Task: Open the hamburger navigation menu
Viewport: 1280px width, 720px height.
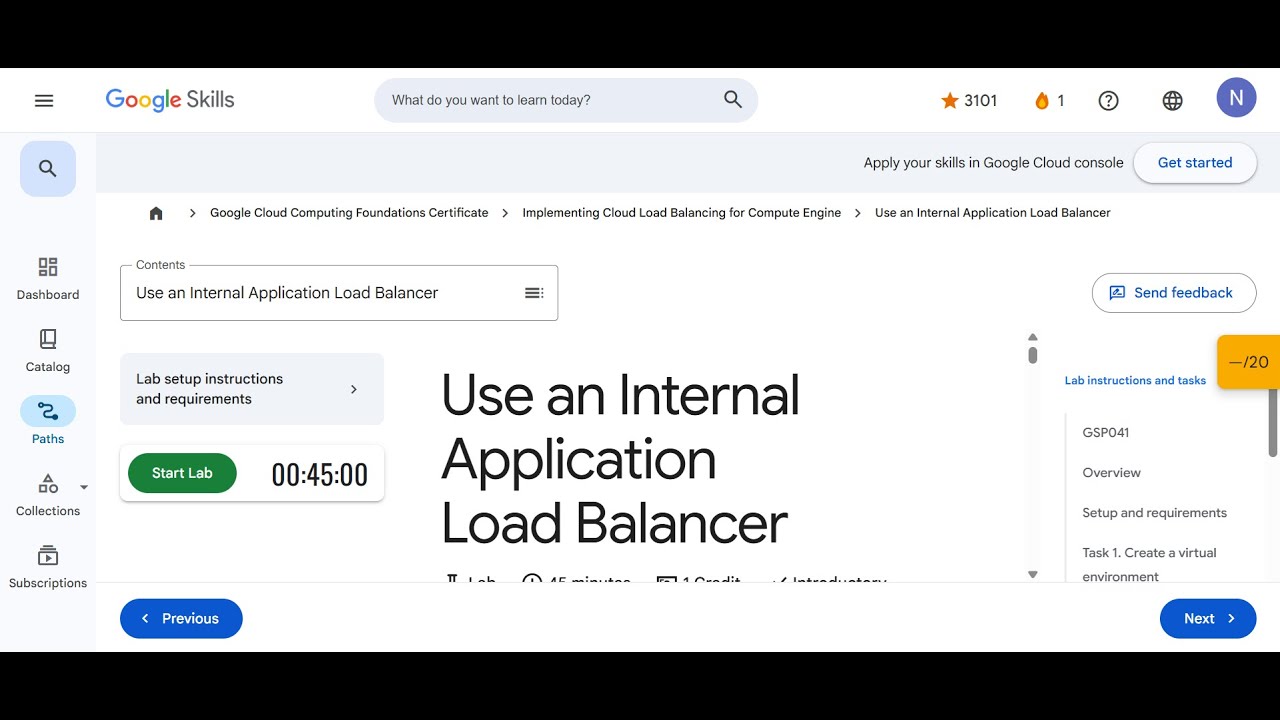Action: click(x=44, y=100)
